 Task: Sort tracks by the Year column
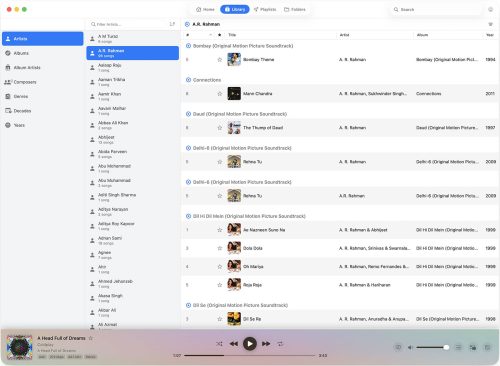(x=490, y=35)
